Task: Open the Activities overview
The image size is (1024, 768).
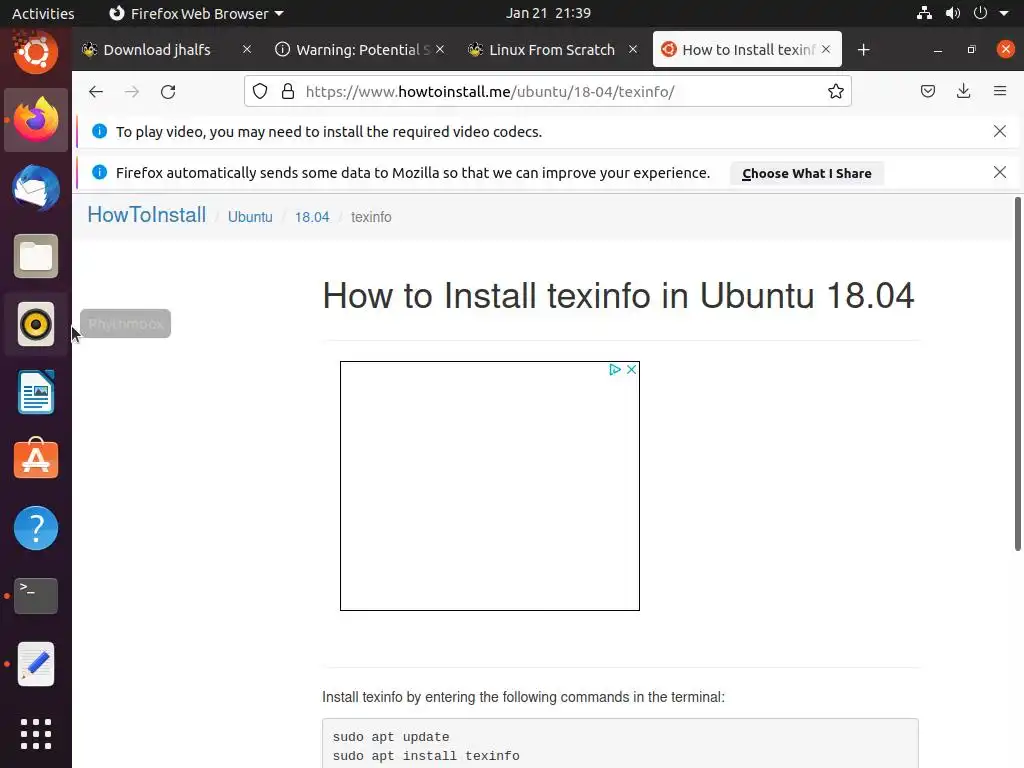Action: point(43,13)
